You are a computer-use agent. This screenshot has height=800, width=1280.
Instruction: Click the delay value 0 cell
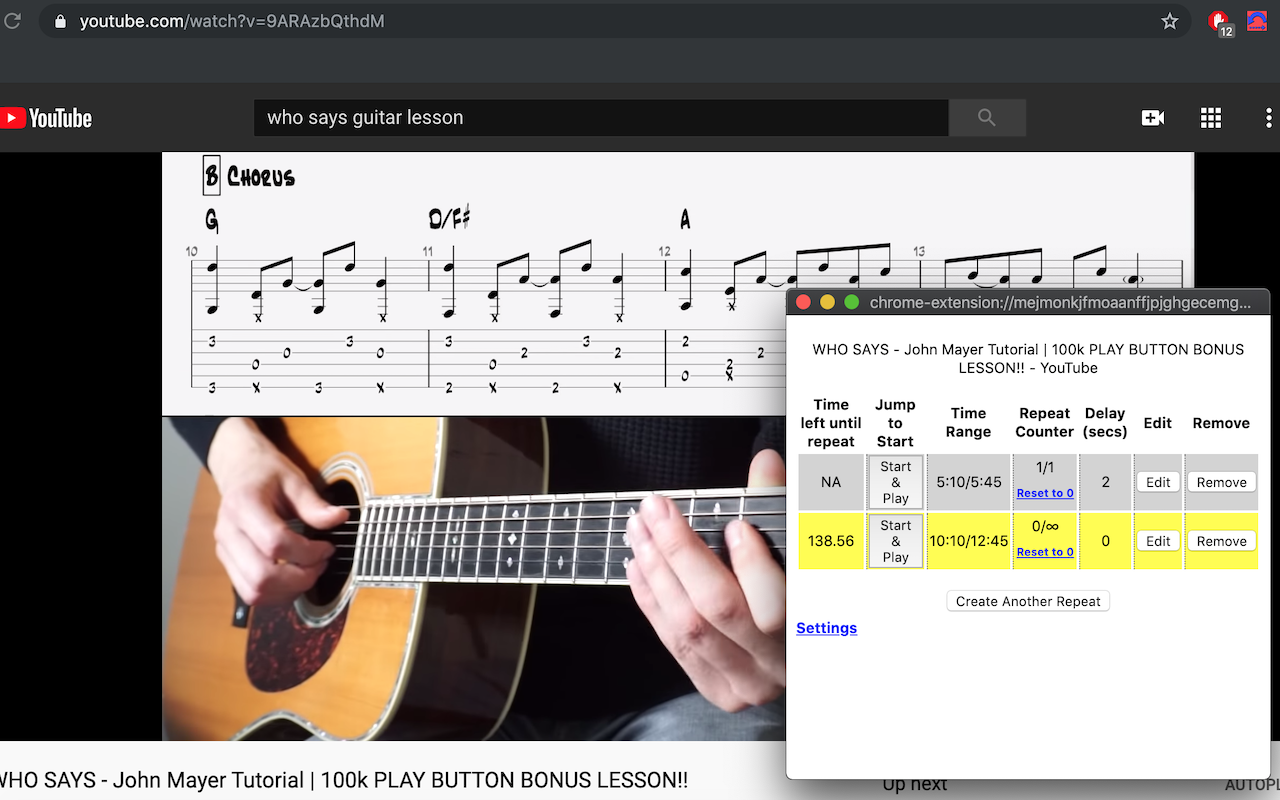click(x=1105, y=541)
